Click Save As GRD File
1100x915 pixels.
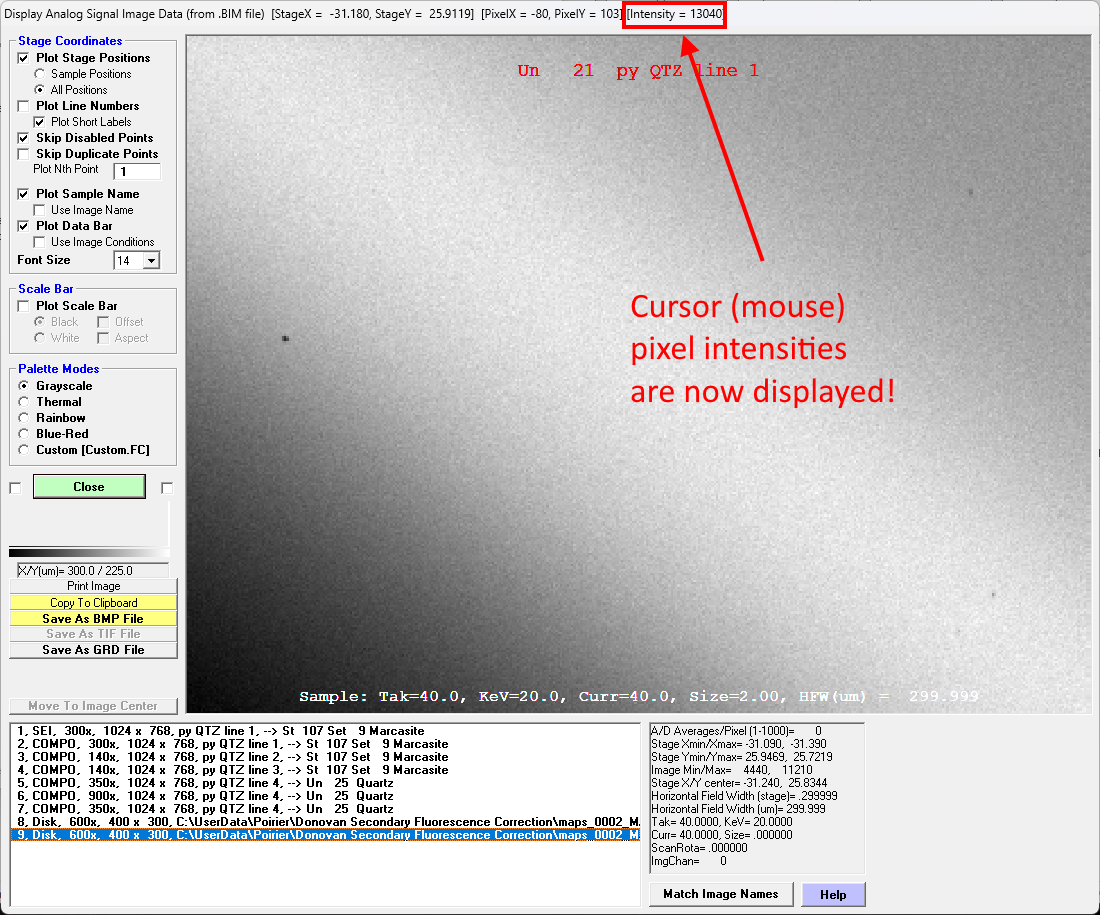click(93, 650)
